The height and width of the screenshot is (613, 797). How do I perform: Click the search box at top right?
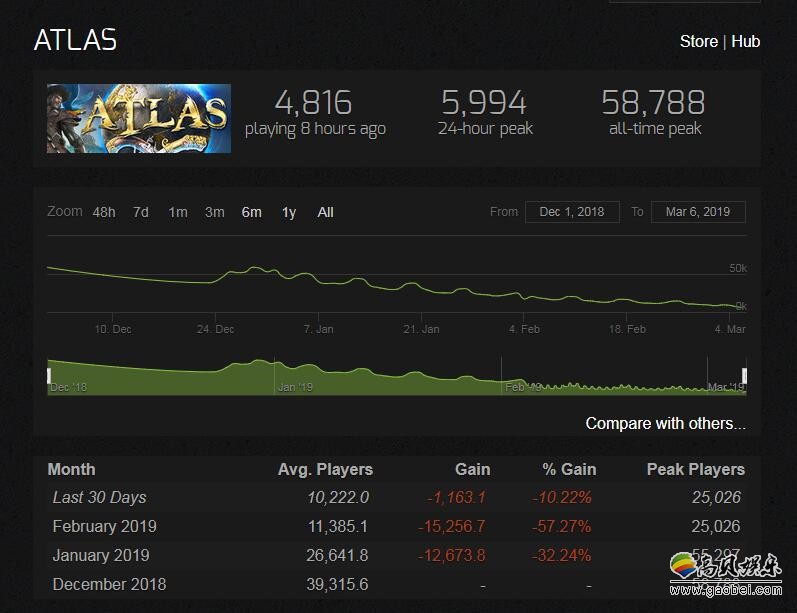(685, 1)
